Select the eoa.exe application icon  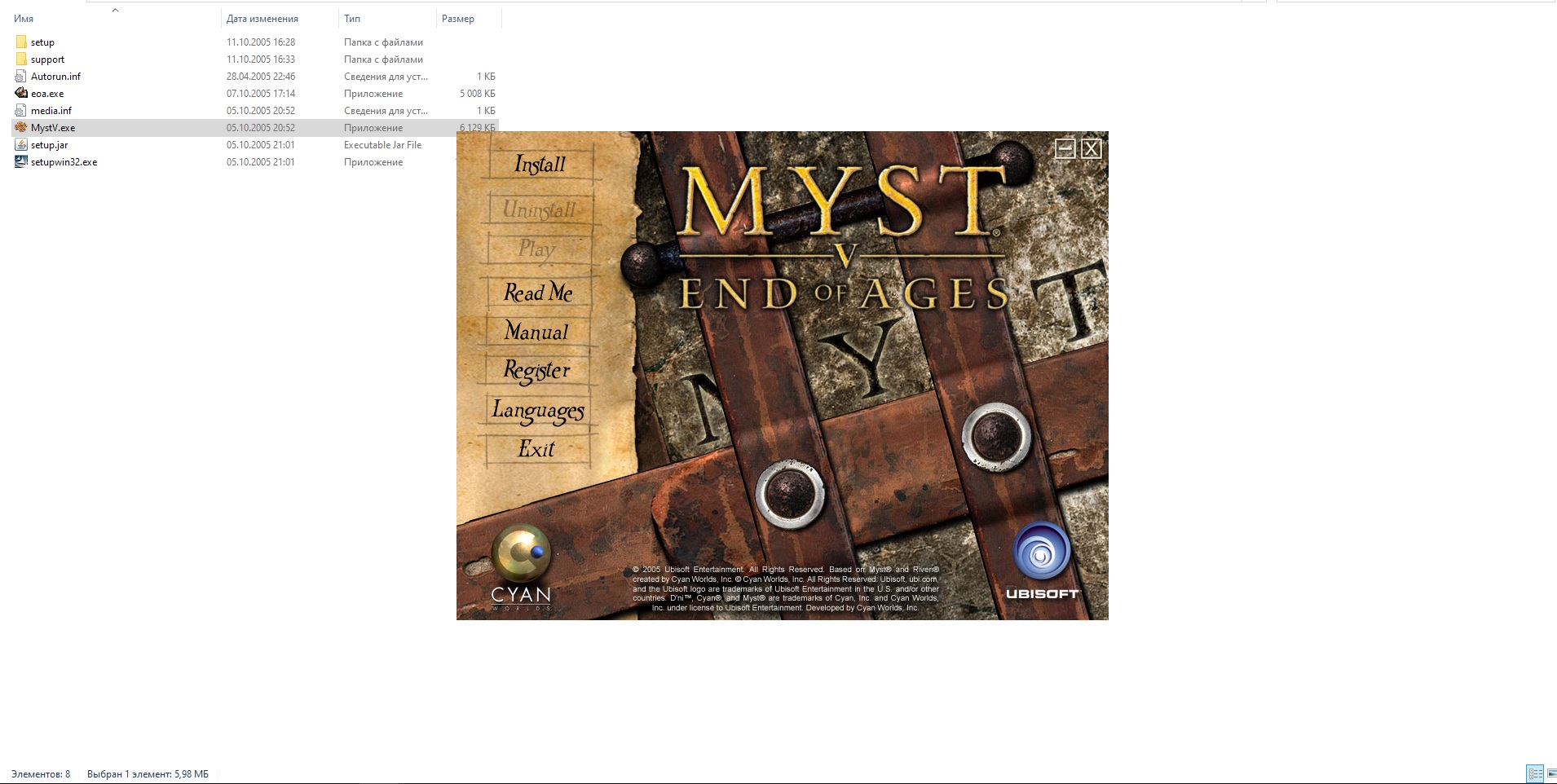click(21, 93)
